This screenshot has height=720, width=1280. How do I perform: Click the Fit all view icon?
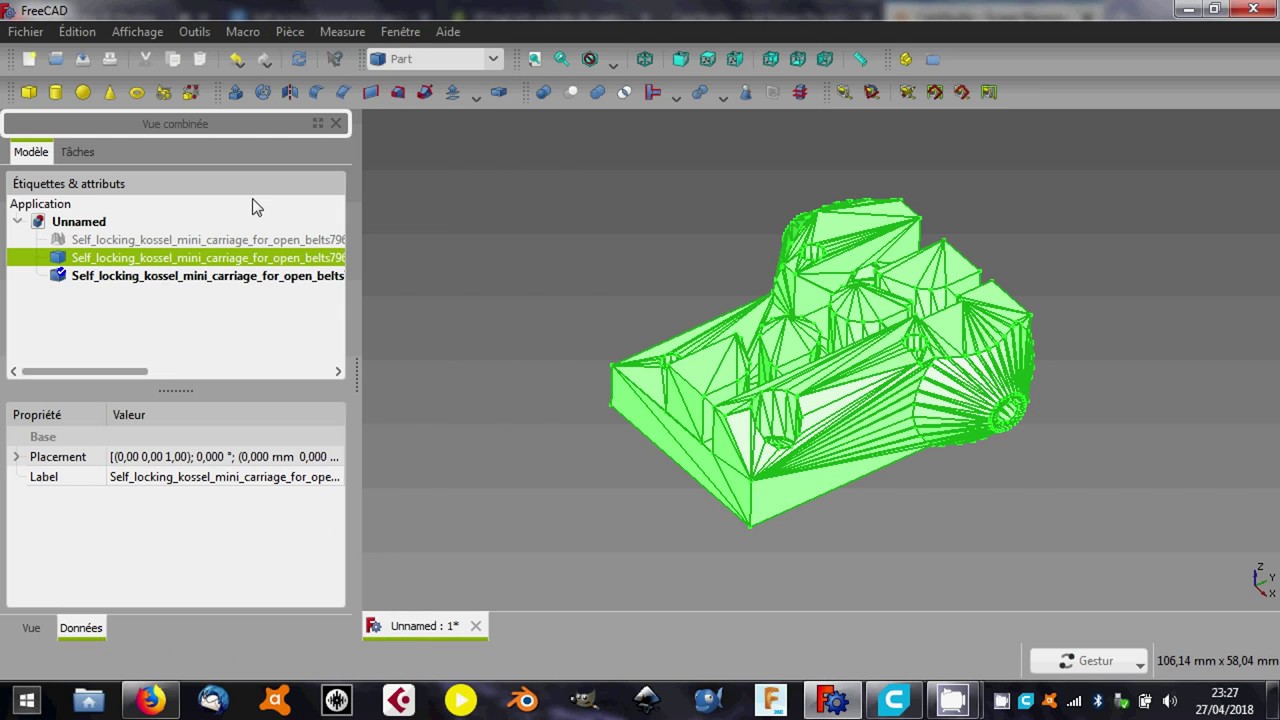point(535,59)
